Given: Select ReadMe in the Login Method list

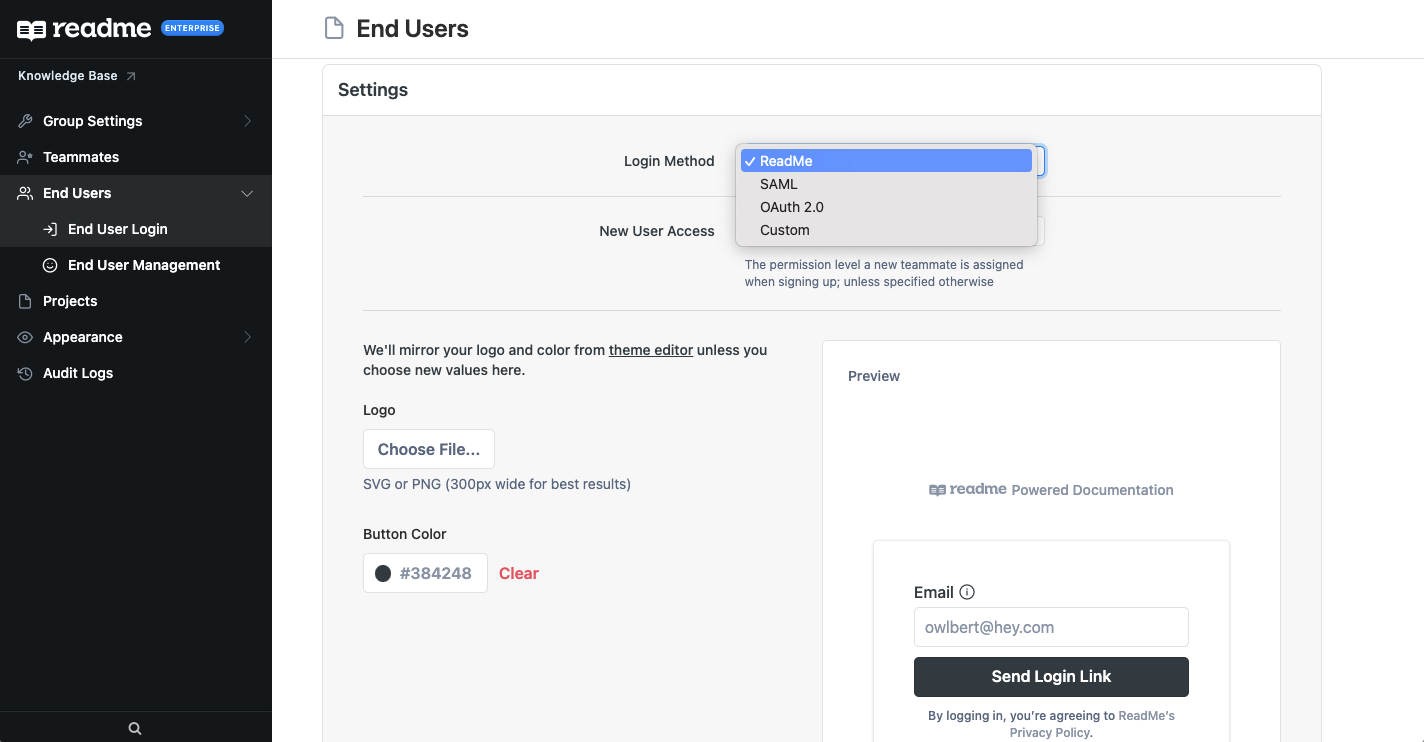Looking at the screenshot, I should point(886,161).
